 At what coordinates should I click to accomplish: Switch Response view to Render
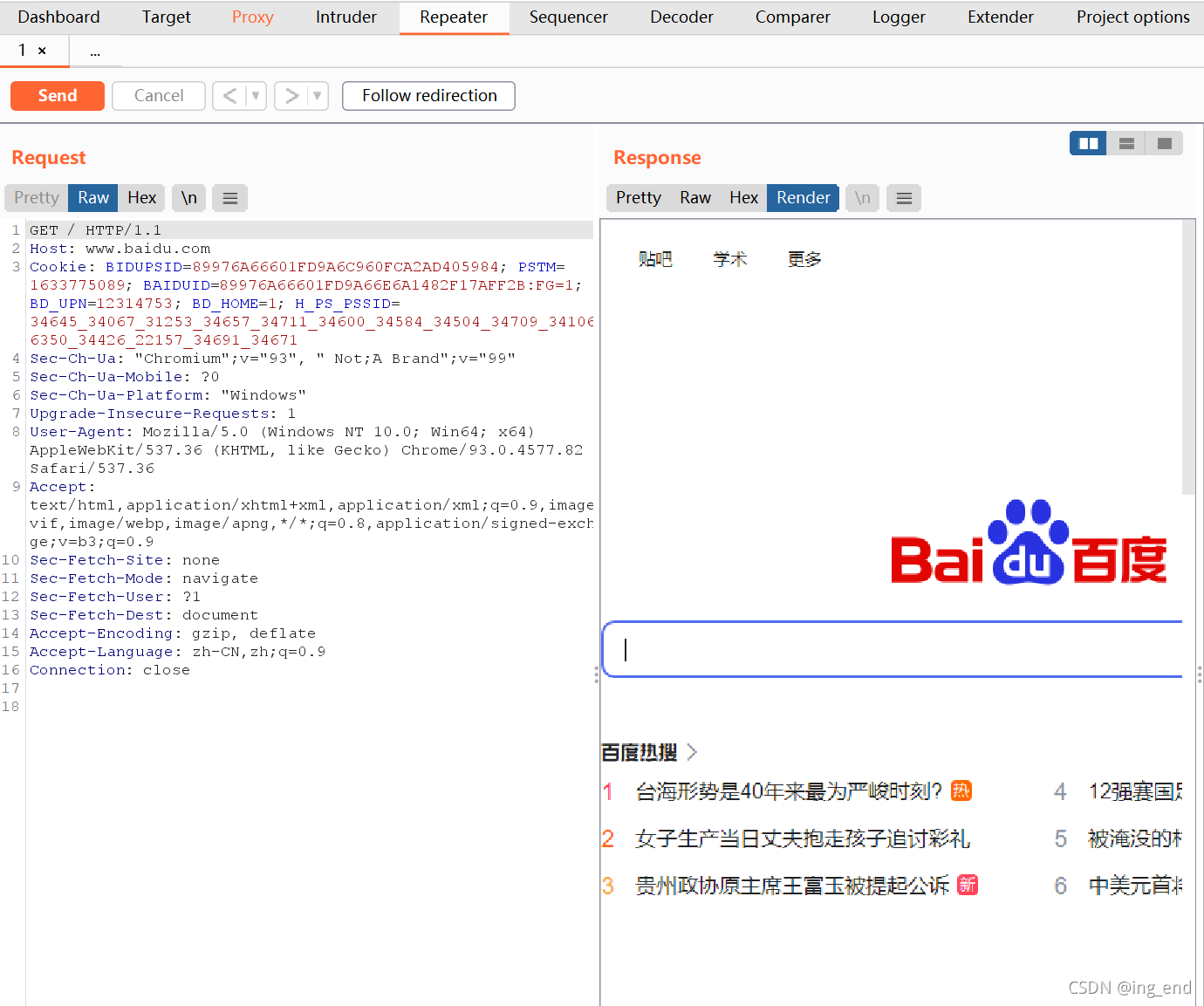(804, 198)
